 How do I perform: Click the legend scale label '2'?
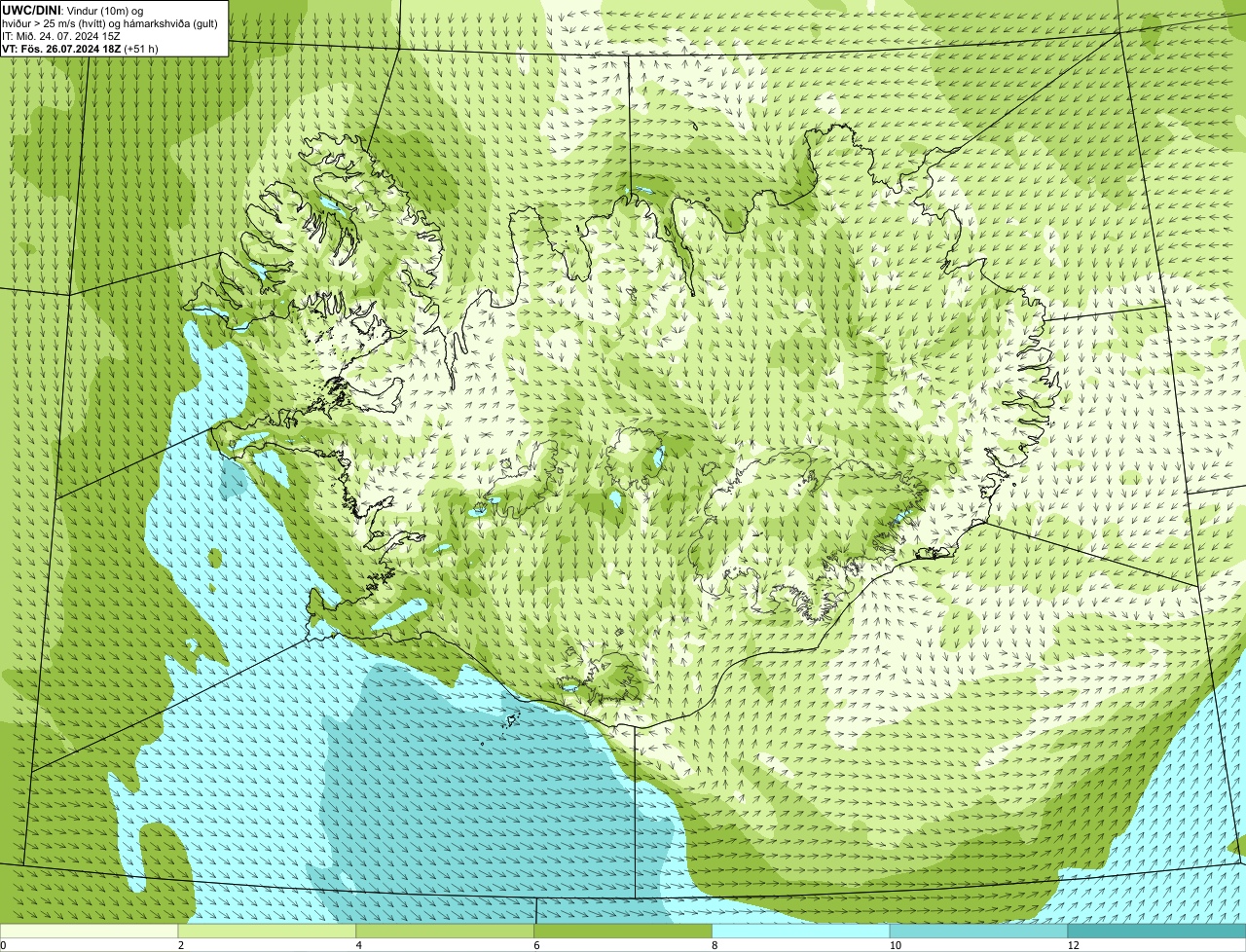point(181,945)
